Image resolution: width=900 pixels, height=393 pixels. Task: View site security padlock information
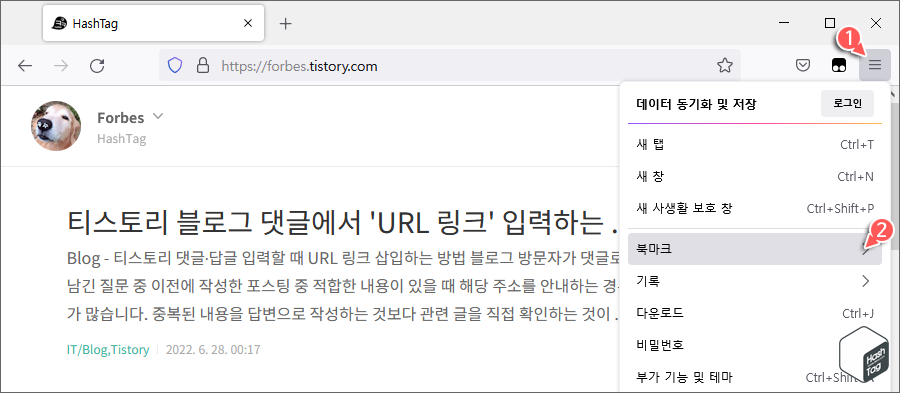pos(203,65)
